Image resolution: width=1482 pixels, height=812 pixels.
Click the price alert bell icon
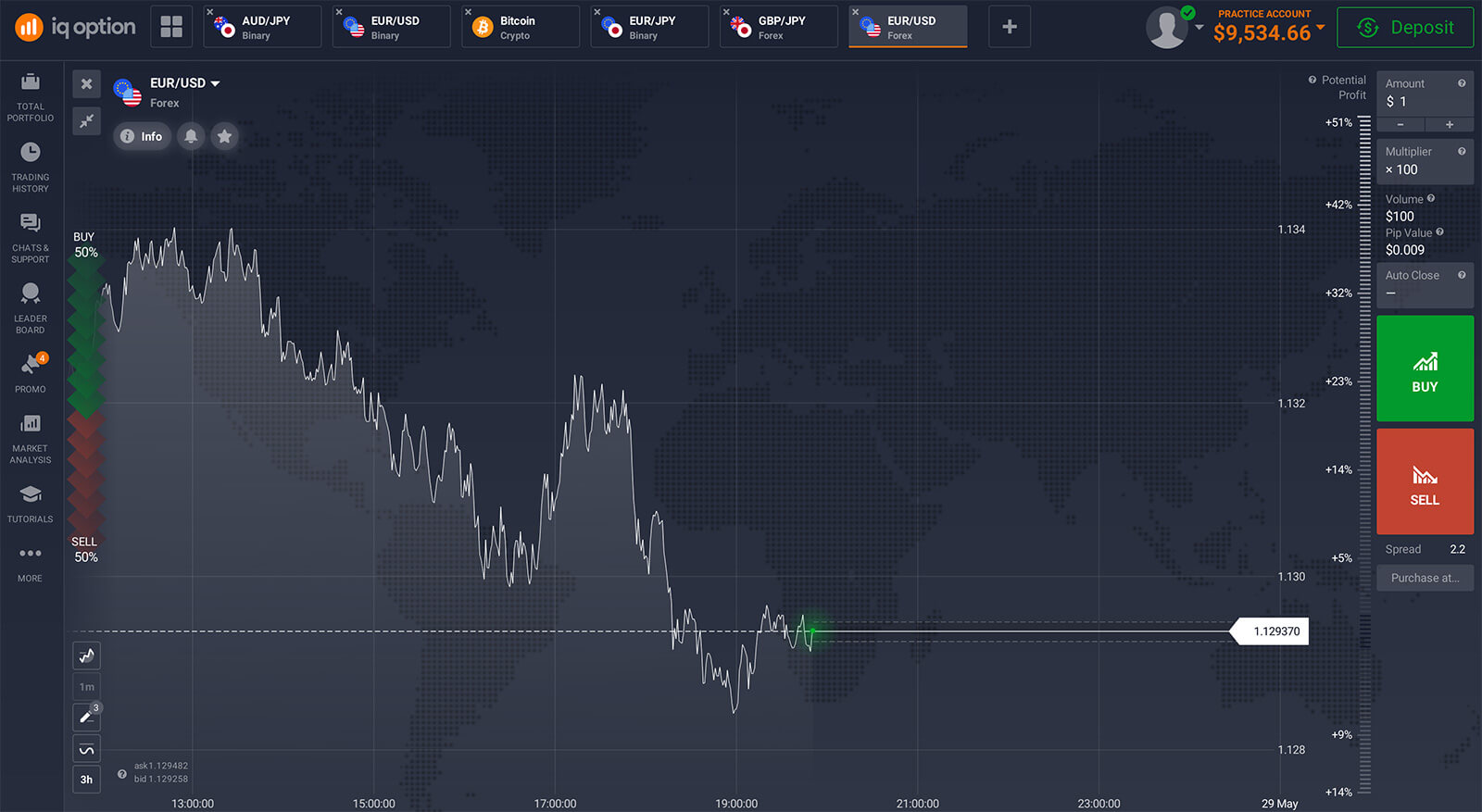click(x=191, y=136)
